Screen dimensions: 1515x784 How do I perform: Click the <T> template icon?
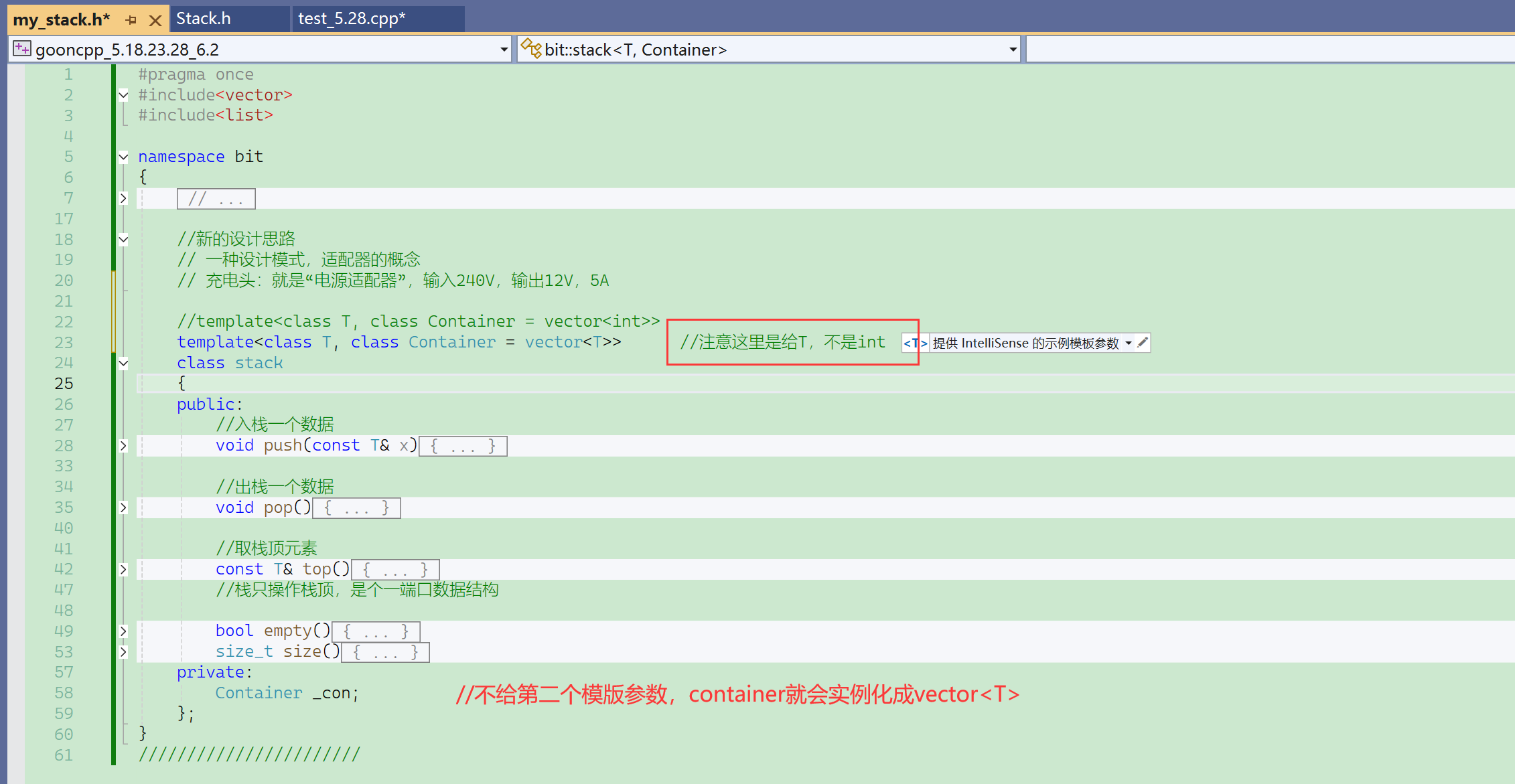tap(915, 343)
